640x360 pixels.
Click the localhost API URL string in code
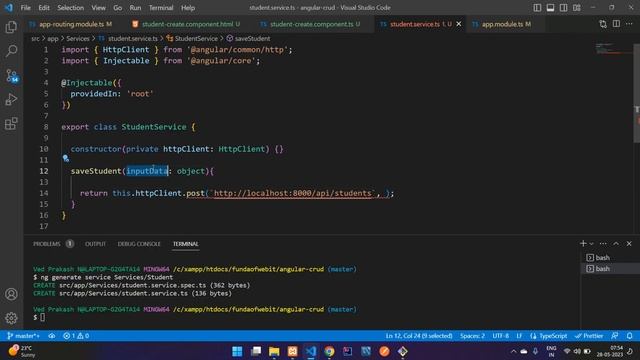click(293, 193)
